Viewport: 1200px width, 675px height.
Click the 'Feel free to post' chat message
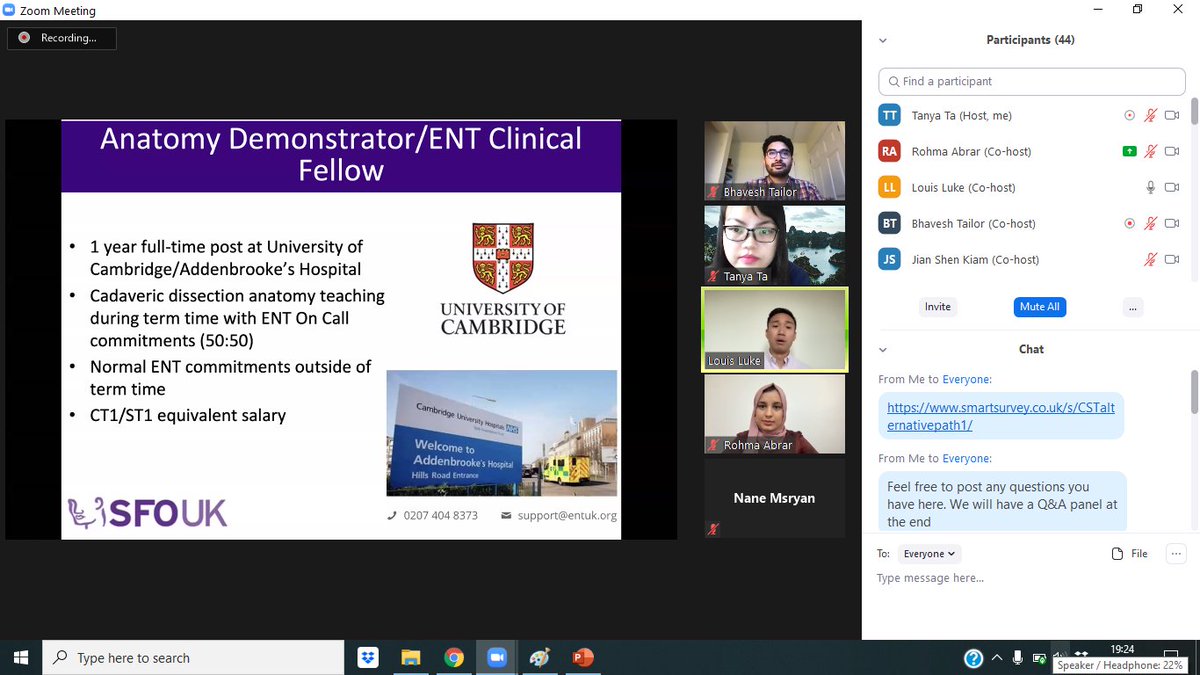click(x=1003, y=504)
